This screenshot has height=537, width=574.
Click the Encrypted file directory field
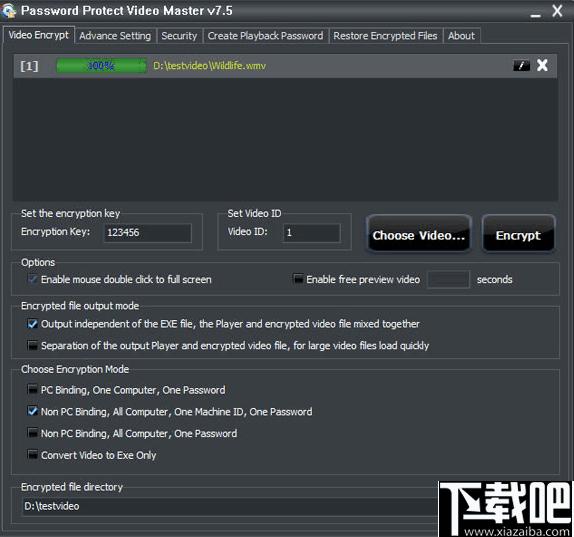pyautogui.click(x=230, y=507)
